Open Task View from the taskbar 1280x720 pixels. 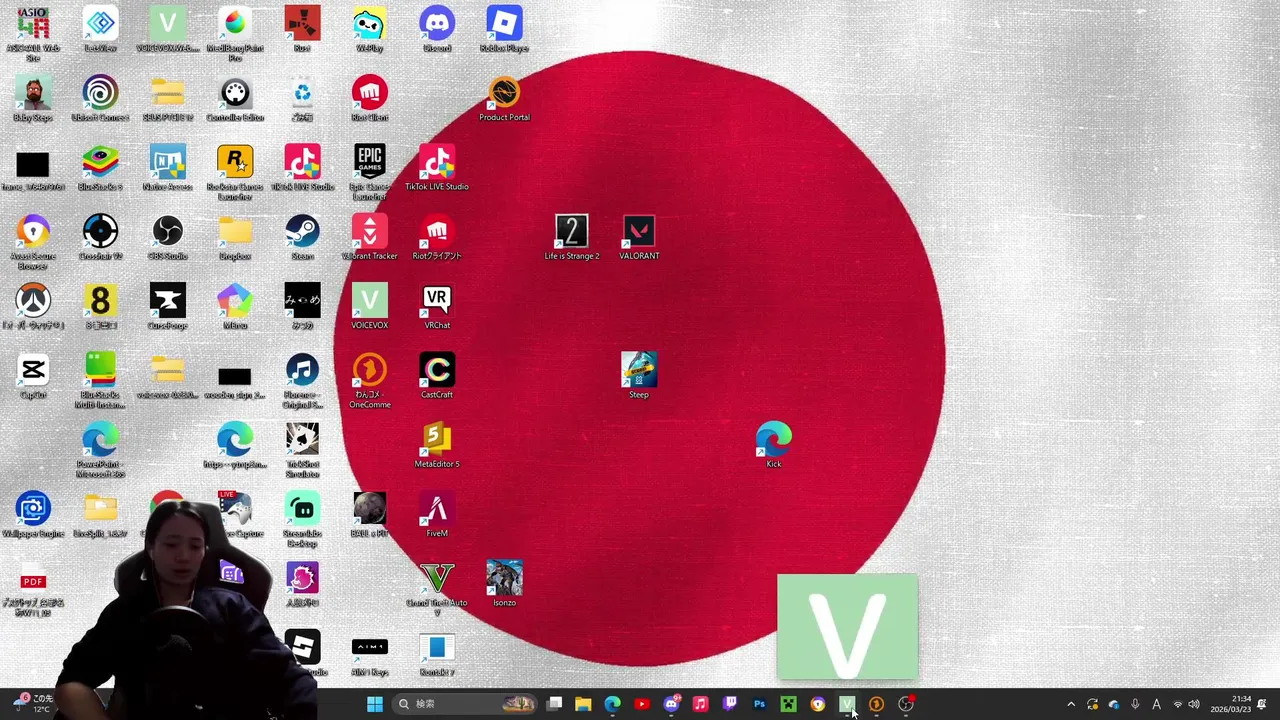(554, 704)
